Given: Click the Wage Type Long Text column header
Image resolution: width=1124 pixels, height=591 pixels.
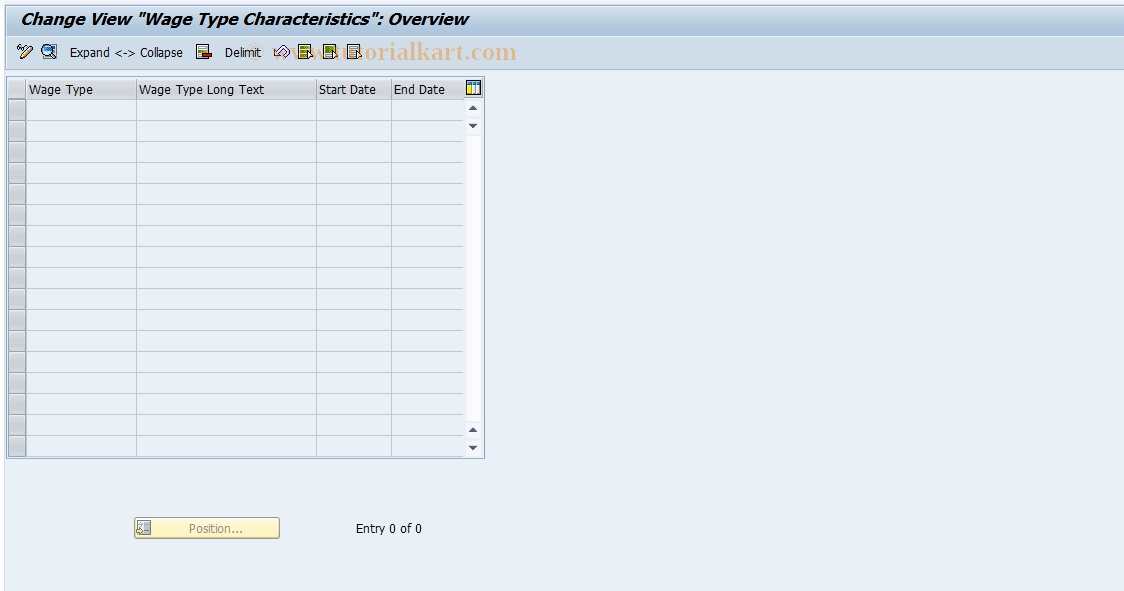Looking at the screenshot, I should 226,90.
